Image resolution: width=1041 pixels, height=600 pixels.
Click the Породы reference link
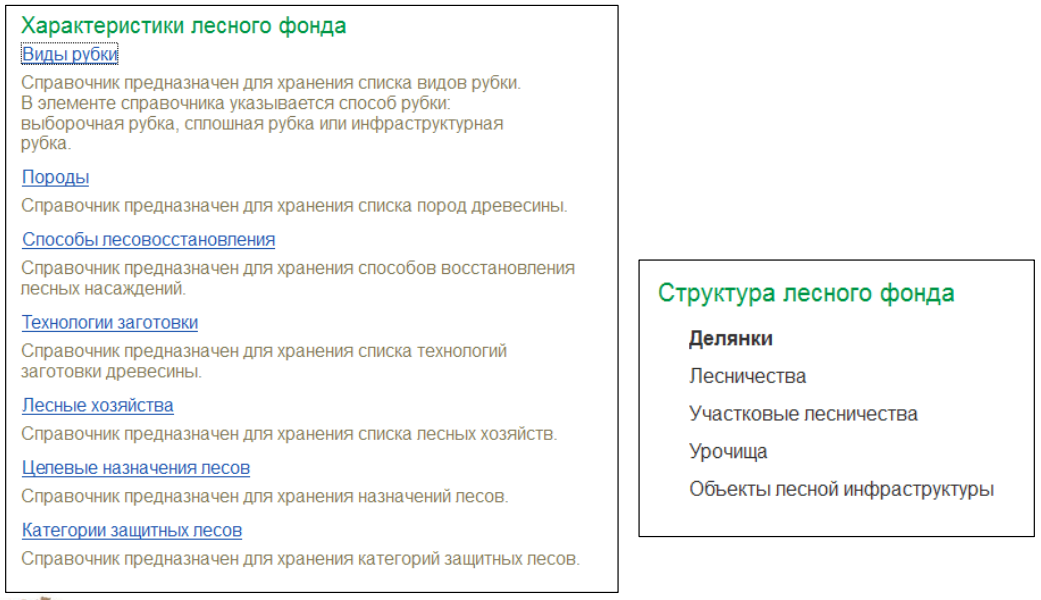coord(55,178)
